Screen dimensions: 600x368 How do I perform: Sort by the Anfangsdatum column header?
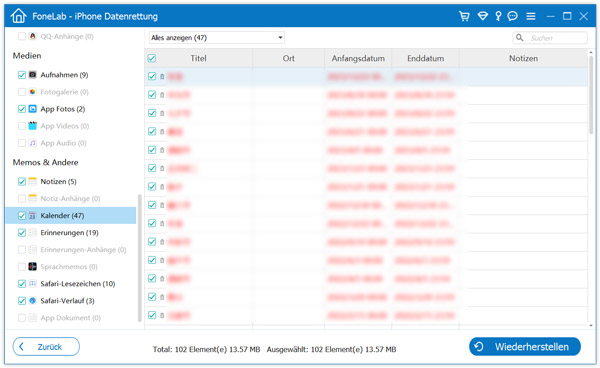pos(358,58)
